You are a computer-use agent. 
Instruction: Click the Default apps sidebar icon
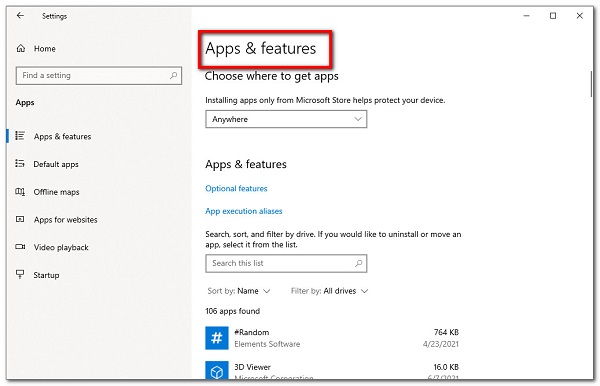[20, 164]
